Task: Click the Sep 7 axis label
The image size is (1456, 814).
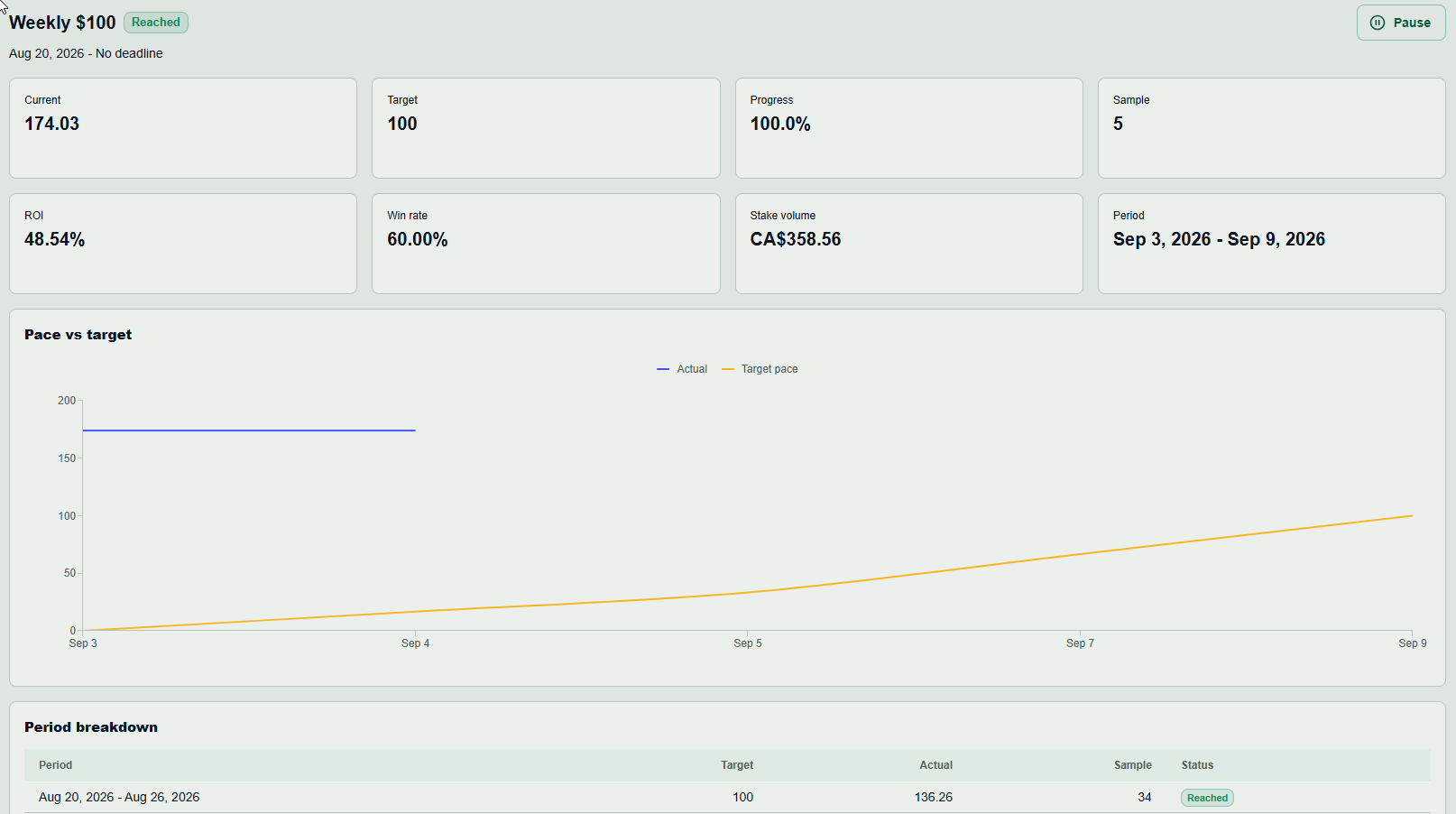Action: click(x=1080, y=643)
